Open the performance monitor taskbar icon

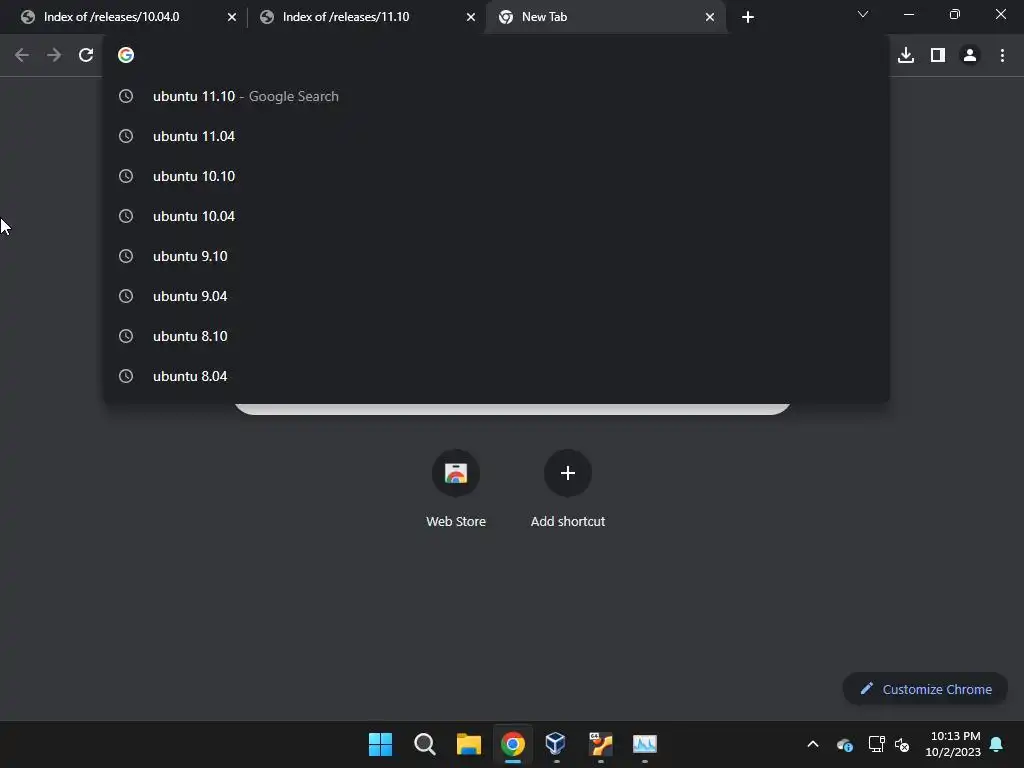645,744
